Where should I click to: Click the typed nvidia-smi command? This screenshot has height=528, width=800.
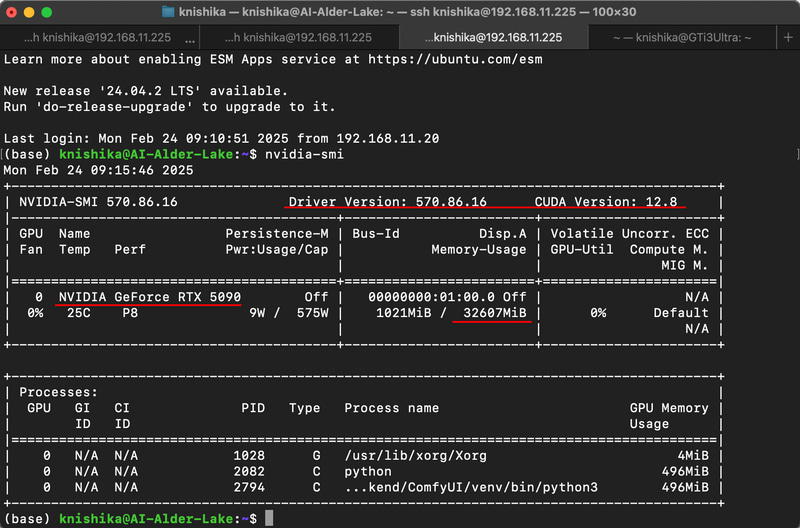pyautogui.click(x=304, y=154)
